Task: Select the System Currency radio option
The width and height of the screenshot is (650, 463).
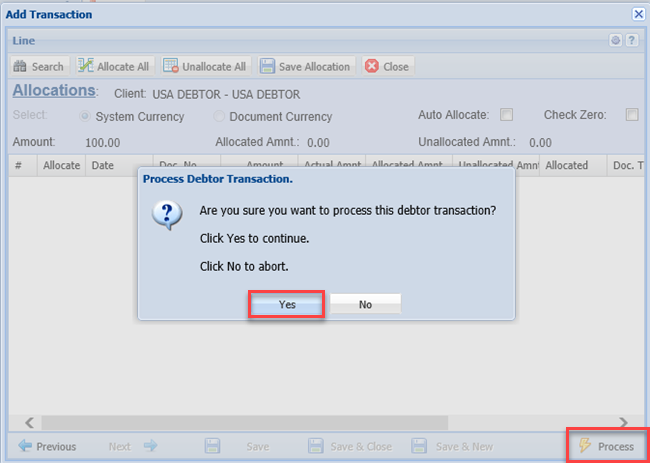Action: pyautogui.click(x=85, y=117)
